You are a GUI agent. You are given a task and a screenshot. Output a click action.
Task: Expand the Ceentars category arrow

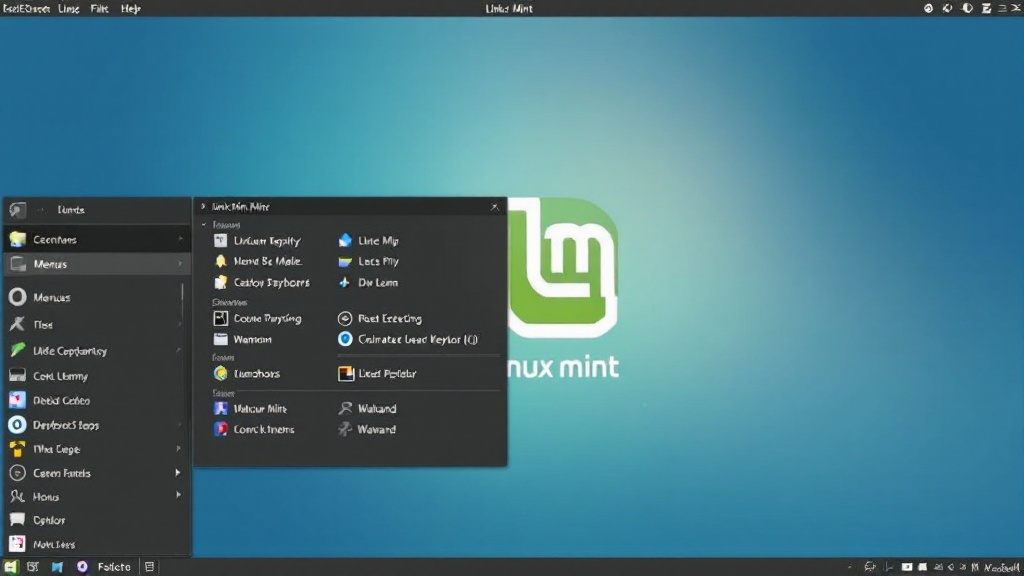(x=180, y=240)
